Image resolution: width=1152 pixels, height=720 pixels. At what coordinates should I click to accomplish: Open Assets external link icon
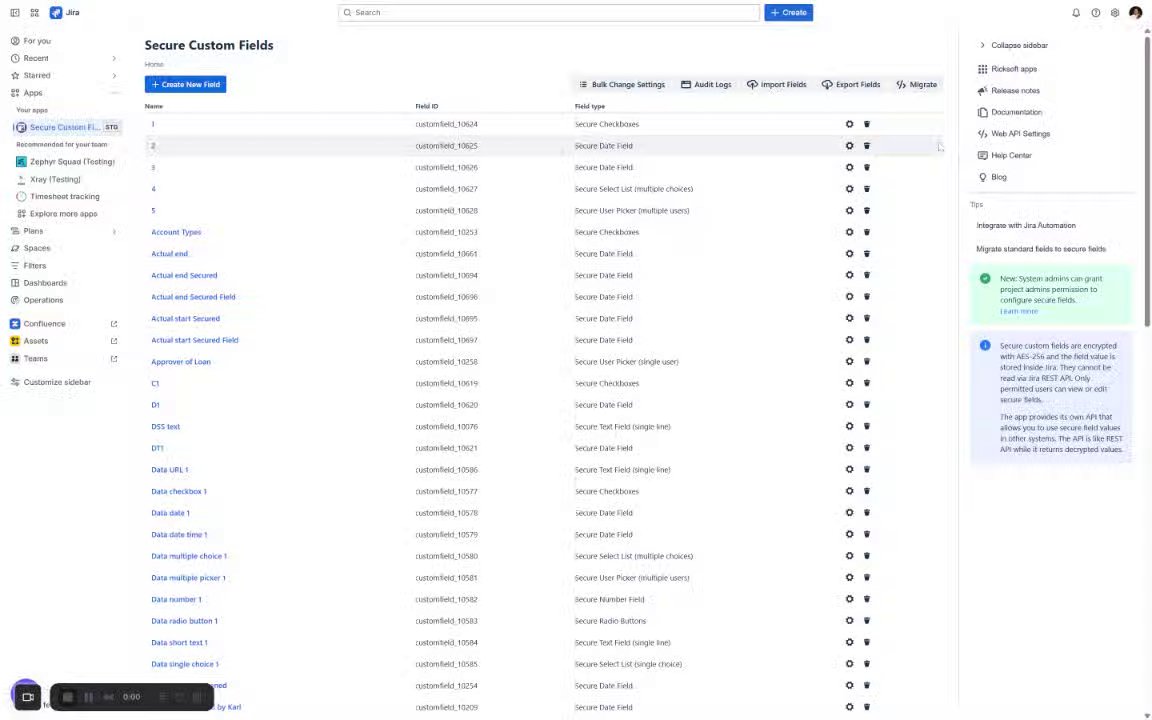114,341
